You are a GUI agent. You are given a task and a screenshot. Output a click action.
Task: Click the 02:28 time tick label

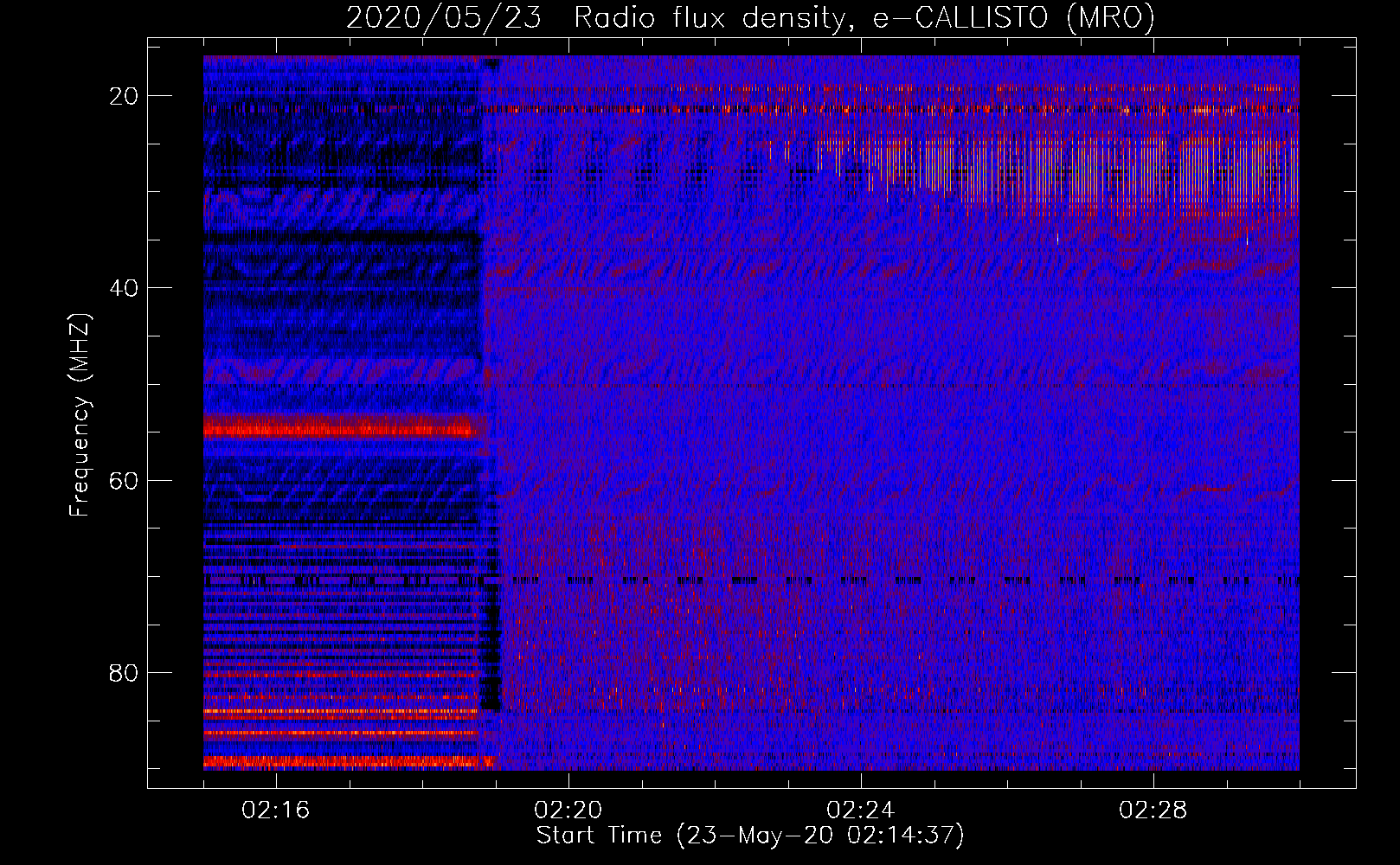pos(1153,811)
